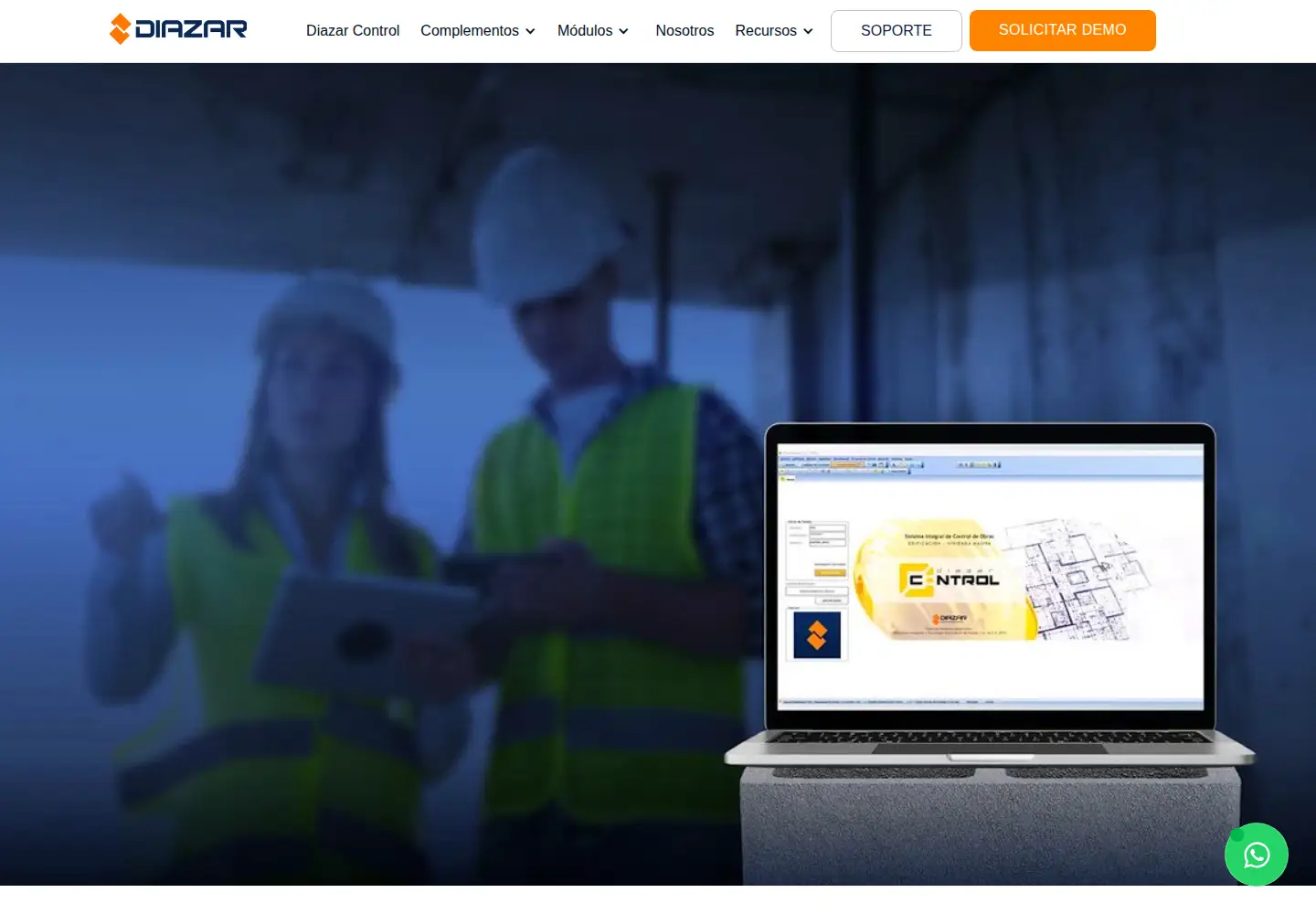Go to the Diazar Control page
The width and height of the screenshot is (1316, 914).
click(353, 31)
